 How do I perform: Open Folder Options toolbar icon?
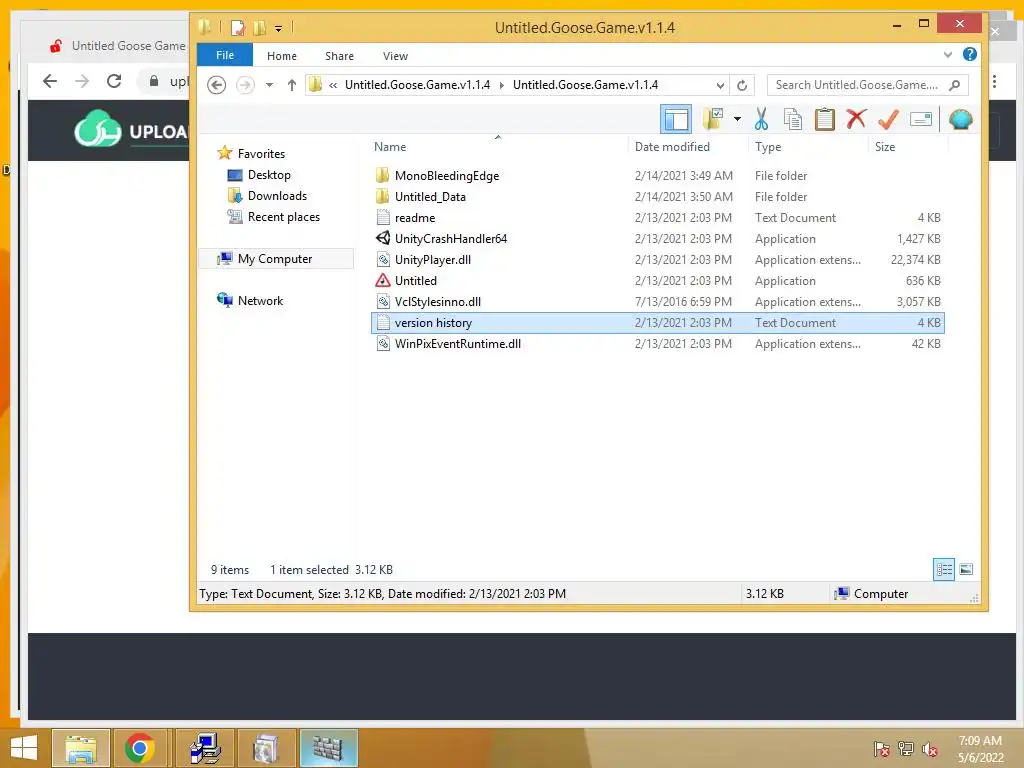[x=712, y=120]
